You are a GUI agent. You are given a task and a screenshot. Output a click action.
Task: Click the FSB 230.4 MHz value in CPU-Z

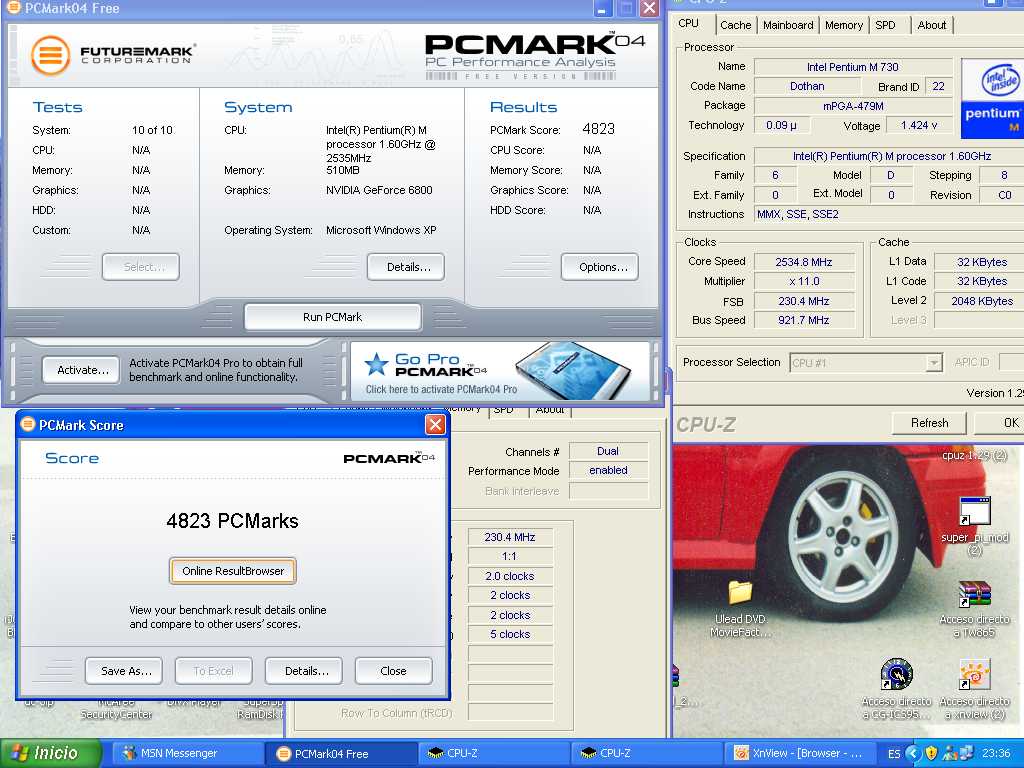pos(803,301)
